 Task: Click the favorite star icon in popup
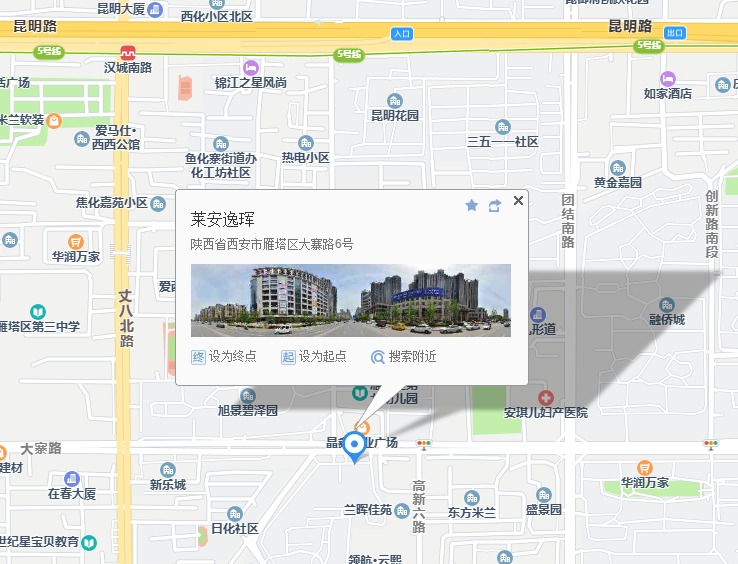click(472, 205)
